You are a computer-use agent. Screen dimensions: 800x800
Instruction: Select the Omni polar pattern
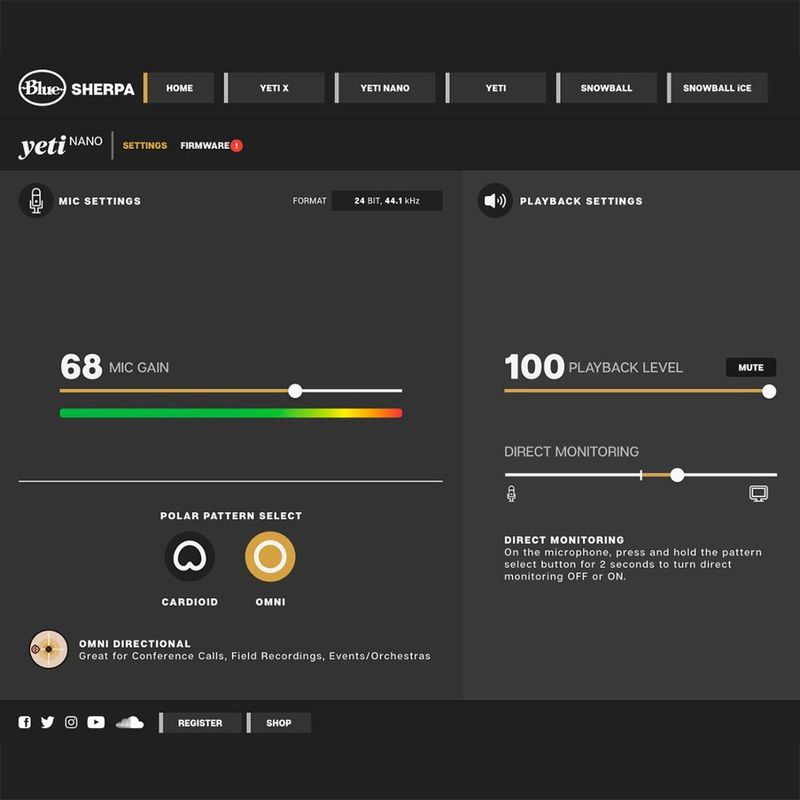click(x=270, y=556)
